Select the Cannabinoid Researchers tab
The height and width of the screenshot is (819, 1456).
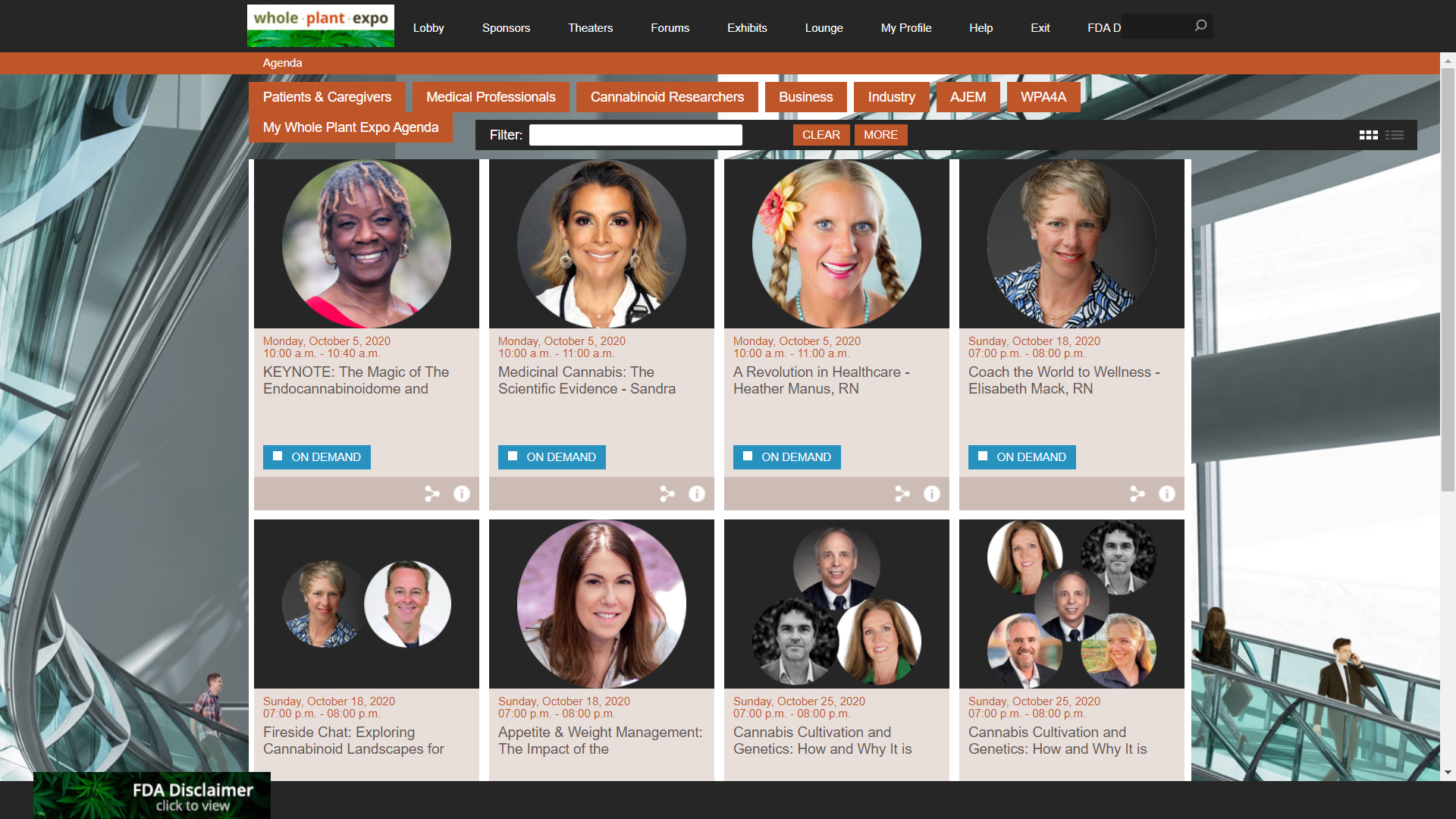pos(667,97)
